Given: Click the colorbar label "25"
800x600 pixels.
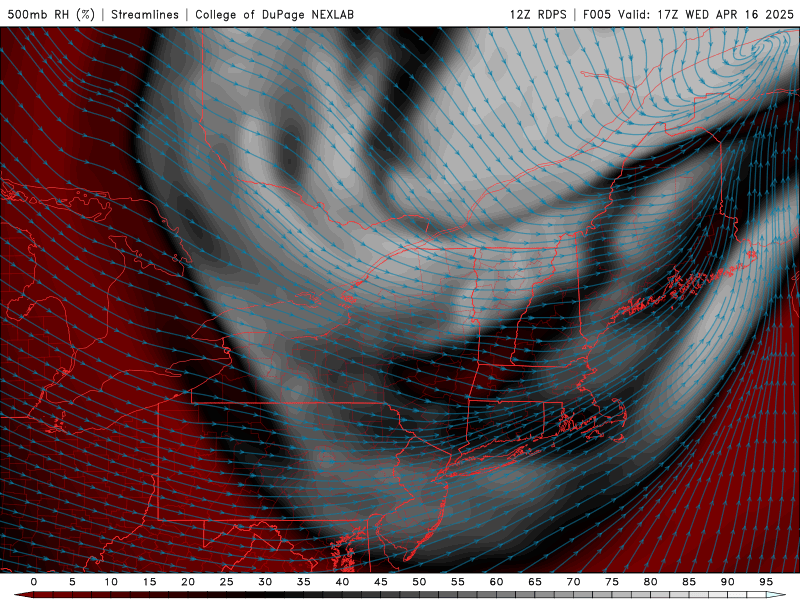Looking at the screenshot, I should [x=227, y=582].
